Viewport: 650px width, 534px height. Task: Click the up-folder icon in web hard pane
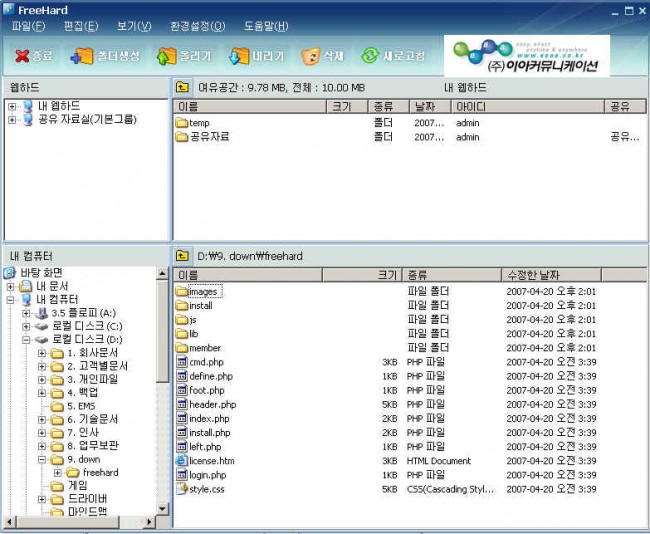[x=184, y=88]
